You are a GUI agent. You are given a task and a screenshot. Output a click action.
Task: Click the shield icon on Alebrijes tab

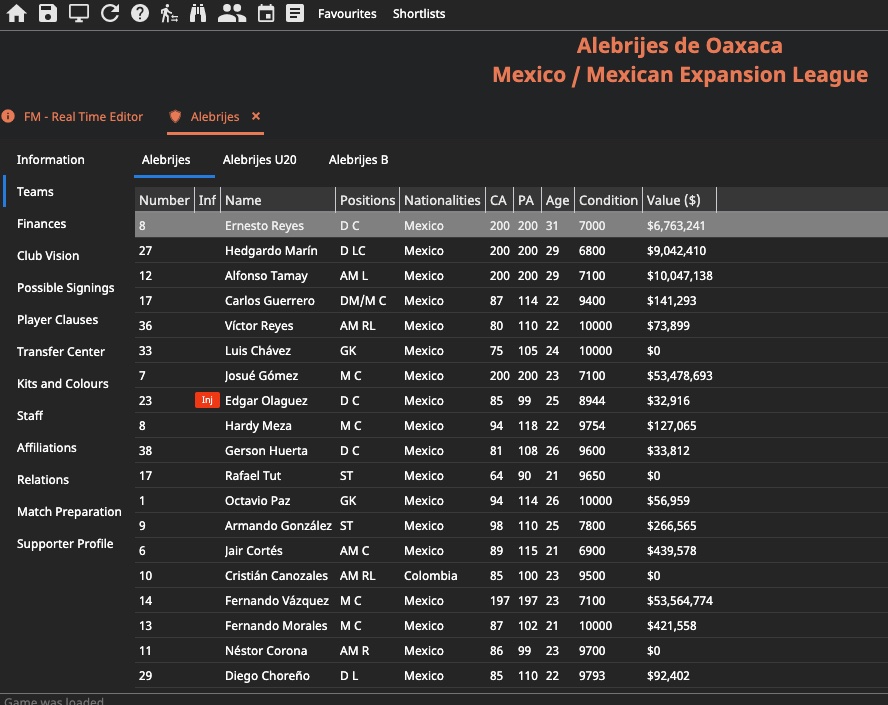tap(175, 116)
